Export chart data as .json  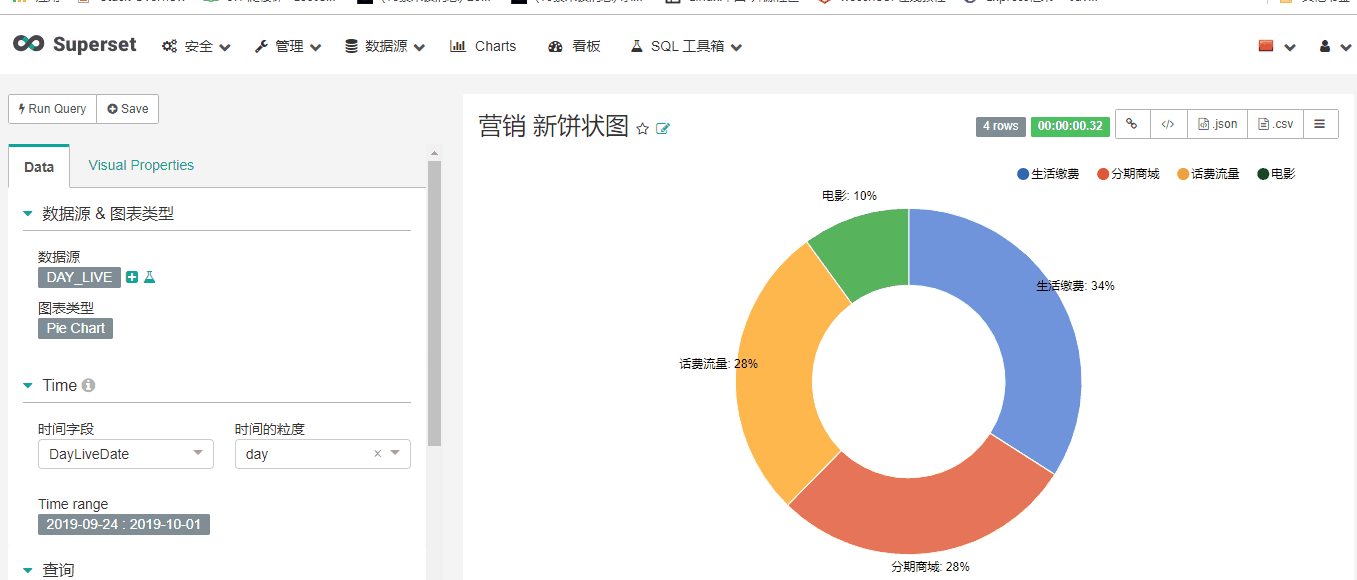pyautogui.click(x=1216, y=124)
